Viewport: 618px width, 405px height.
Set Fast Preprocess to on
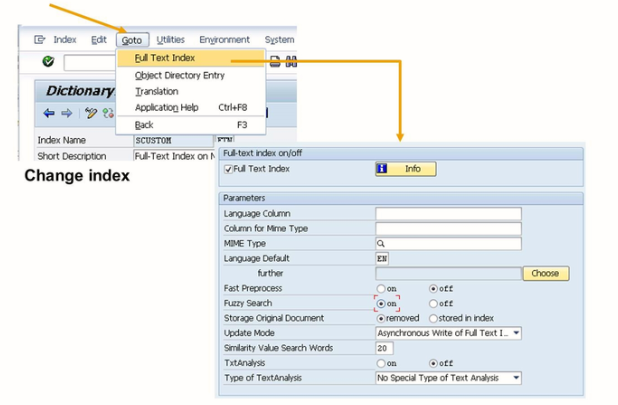(x=381, y=288)
